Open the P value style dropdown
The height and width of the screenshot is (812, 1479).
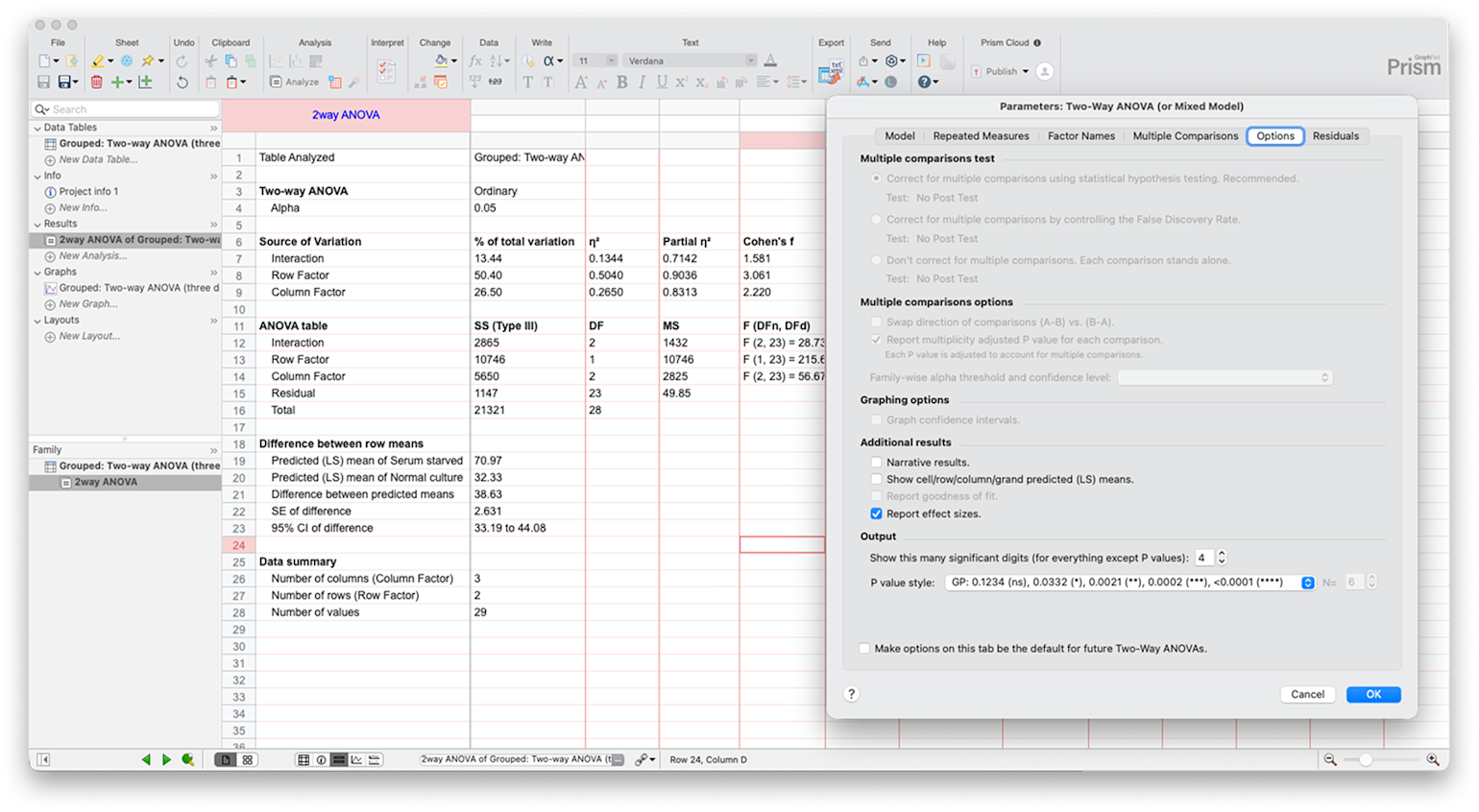pos(1307,583)
